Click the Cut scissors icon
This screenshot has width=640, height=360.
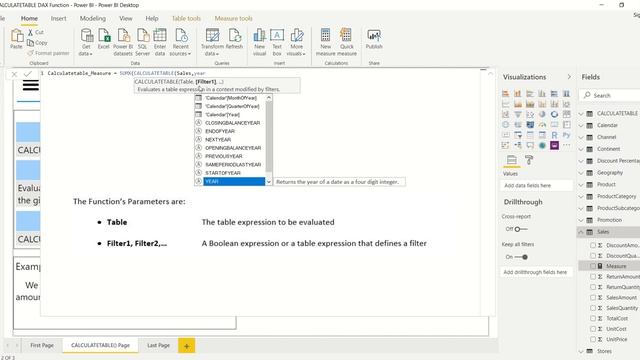31,32
